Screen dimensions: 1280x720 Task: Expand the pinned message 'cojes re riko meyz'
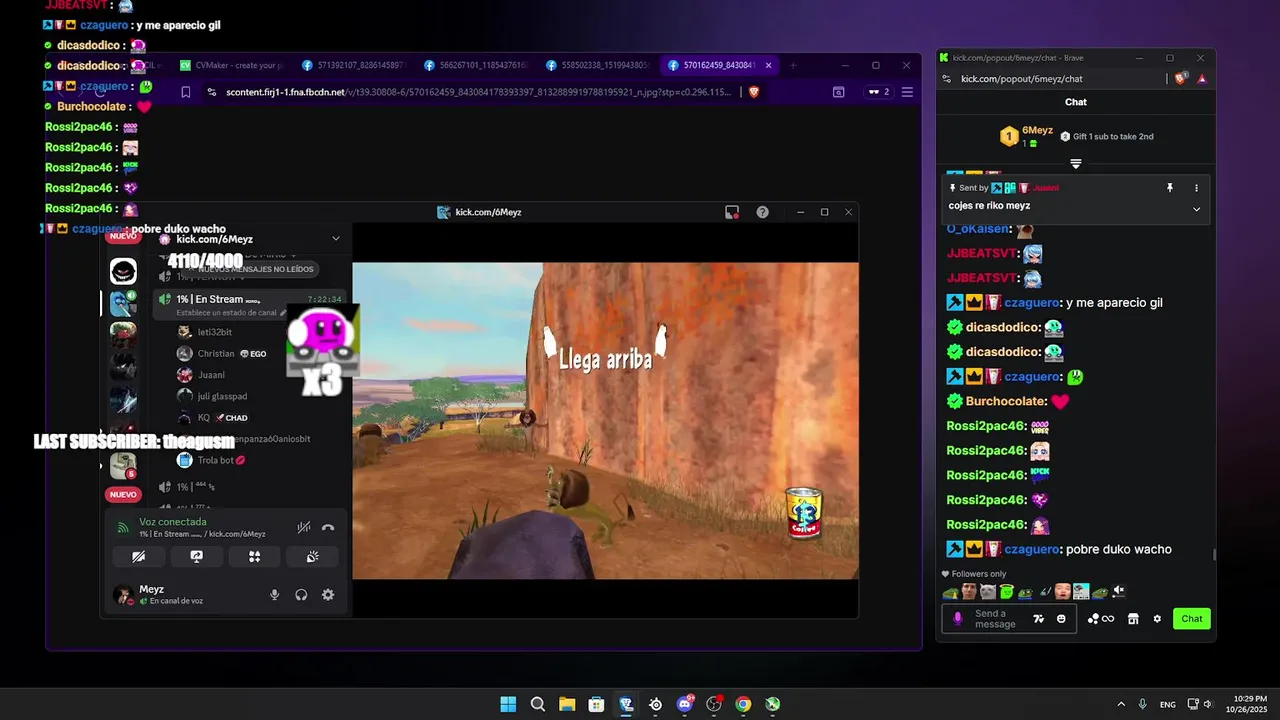tap(1196, 209)
